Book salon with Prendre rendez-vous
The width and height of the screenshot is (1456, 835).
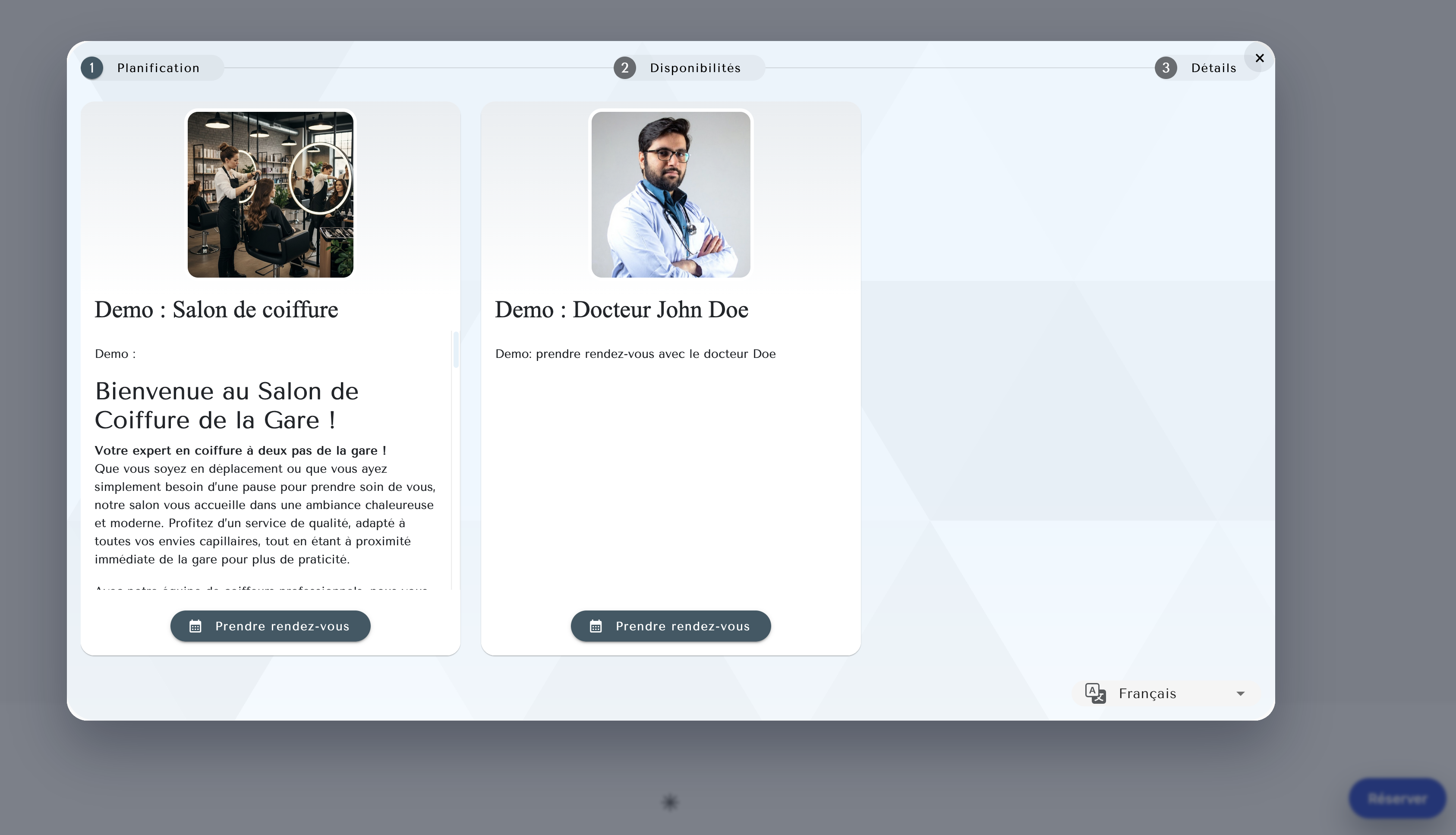pos(281,626)
